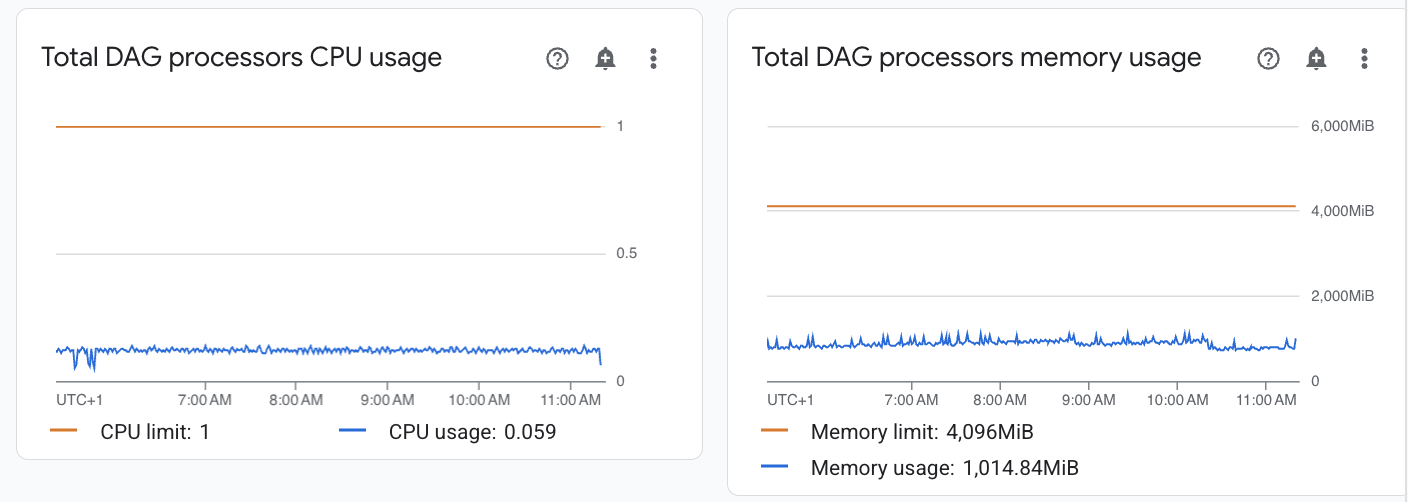Select 9:00 AM marker on CPU chart
Screen dimensions: 1408x502
387,400
